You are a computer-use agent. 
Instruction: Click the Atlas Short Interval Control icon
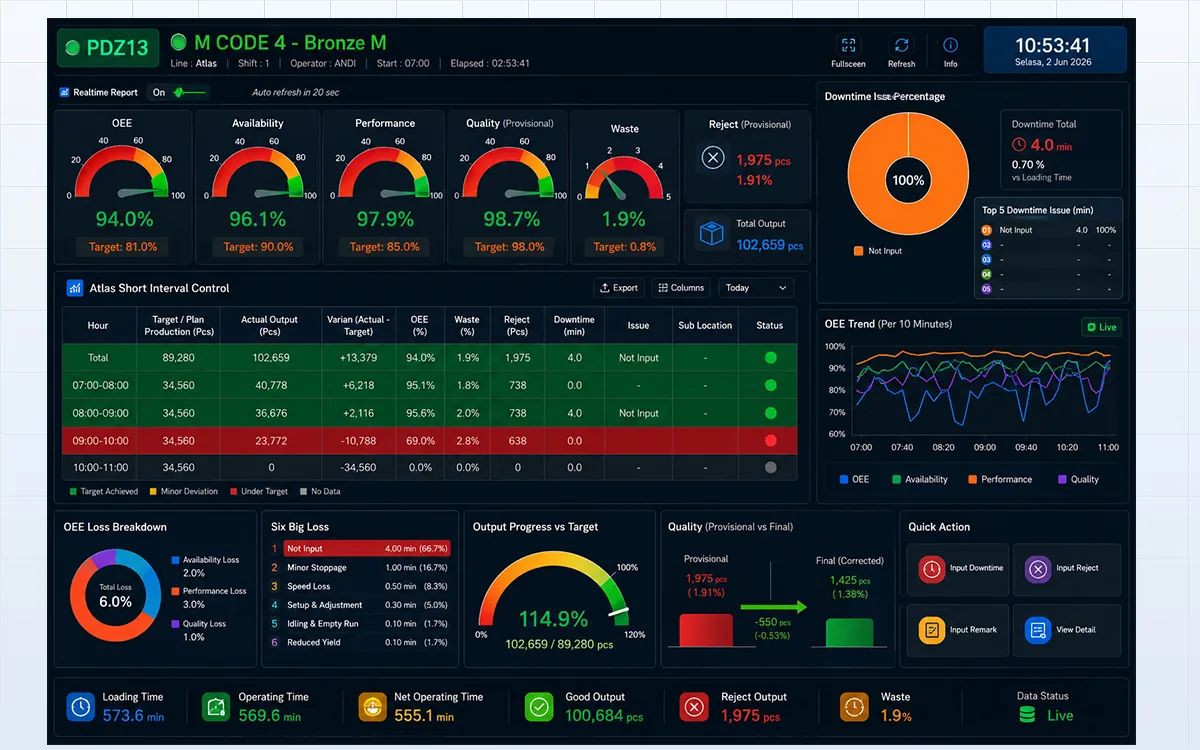(75, 288)
